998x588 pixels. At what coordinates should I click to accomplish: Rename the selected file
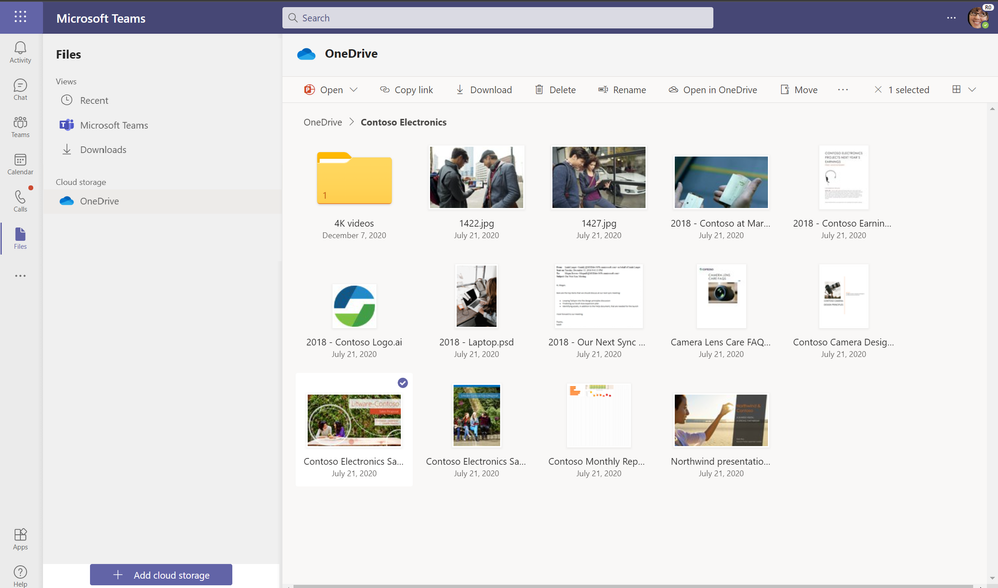[x=622, y=90]
